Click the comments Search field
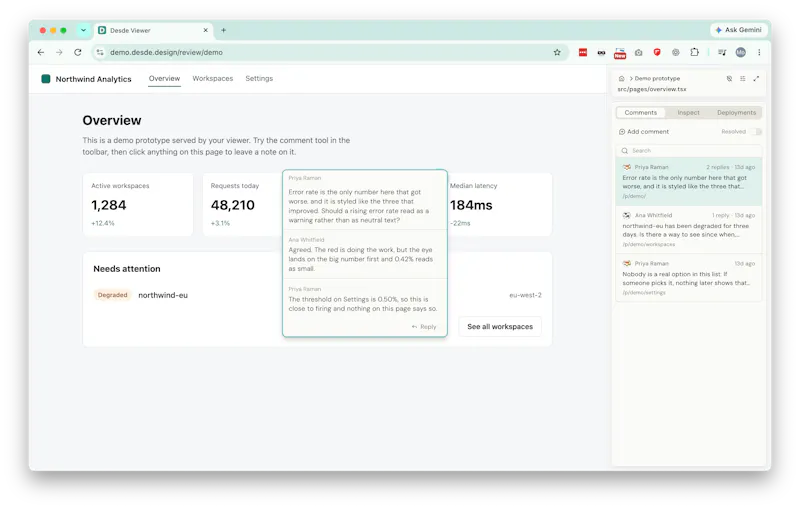Image resolution: width=800 pixels, height=509 pixels. click(689, 150)
